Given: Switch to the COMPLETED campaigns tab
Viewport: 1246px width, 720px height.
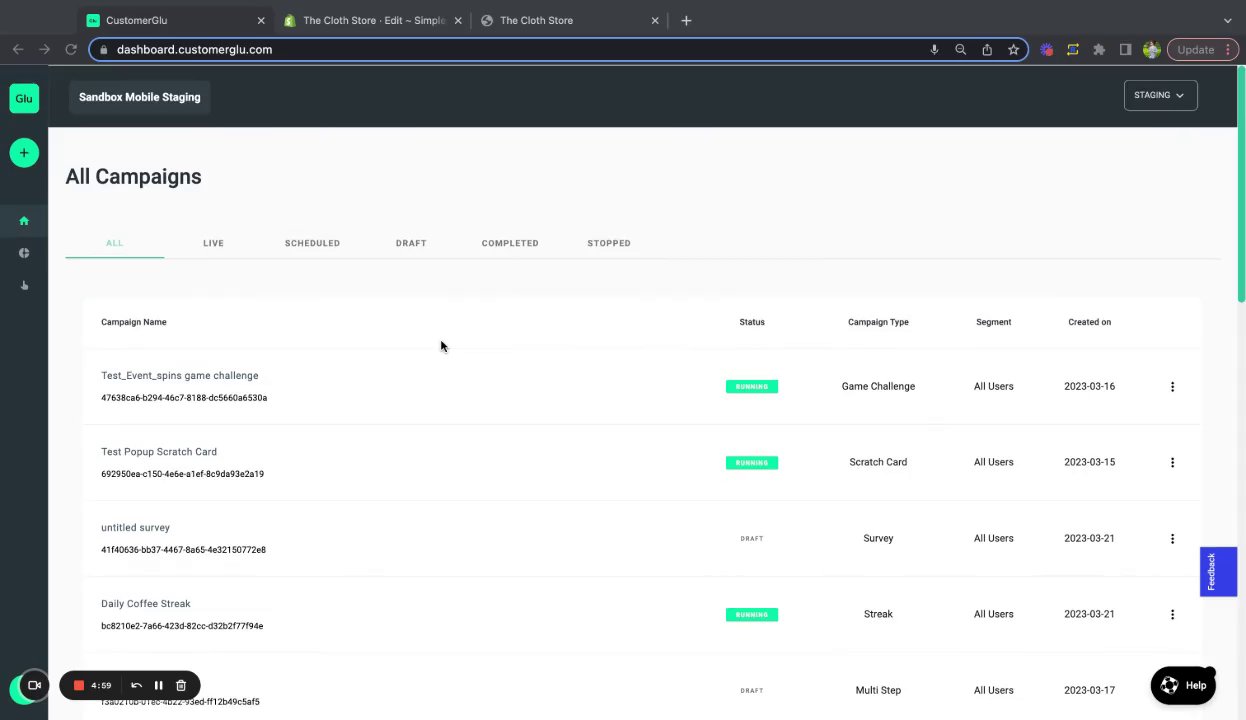Looking at the screenshot, I should (x=510, y=243).
